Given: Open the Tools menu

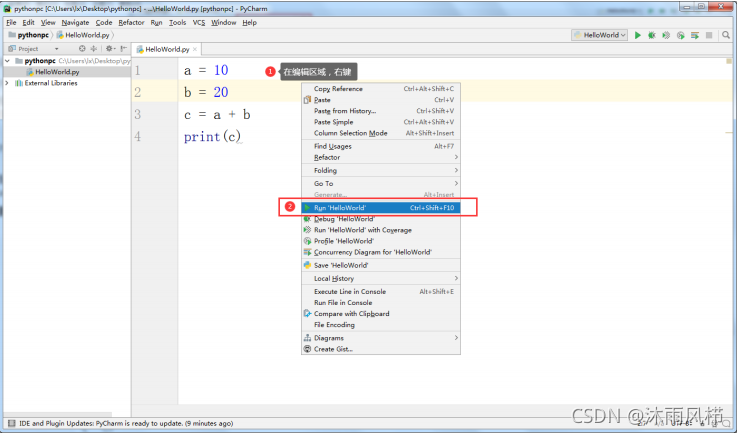Looking at the screenshot, I should coord(177,23).
